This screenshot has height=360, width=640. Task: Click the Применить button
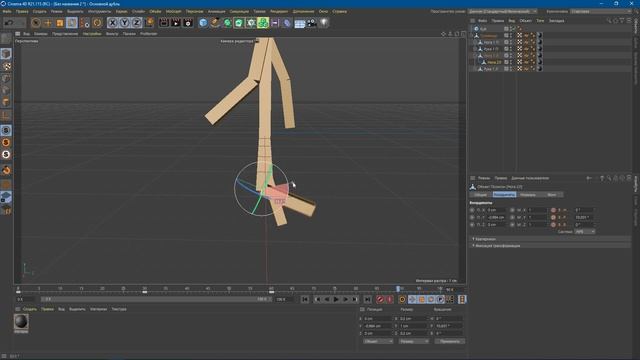(449, 341)
